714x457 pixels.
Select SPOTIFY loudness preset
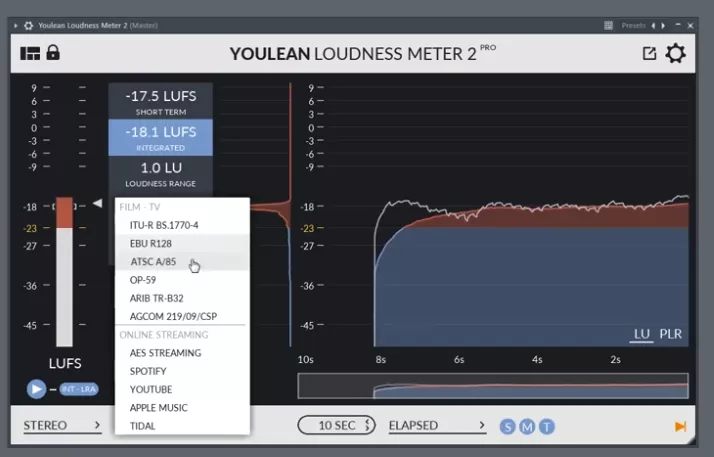tap(182, 371)
